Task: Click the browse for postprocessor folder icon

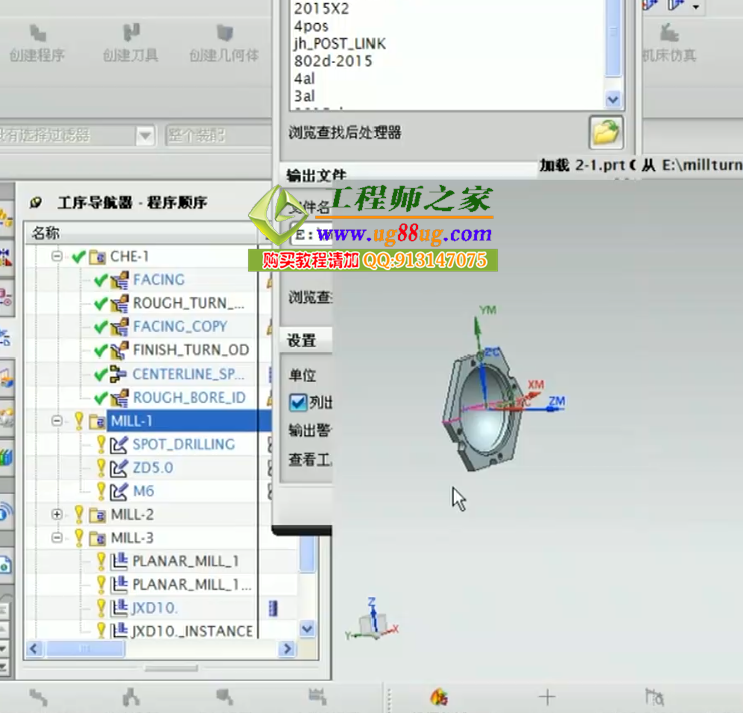Action: click(x=605, y=131)
